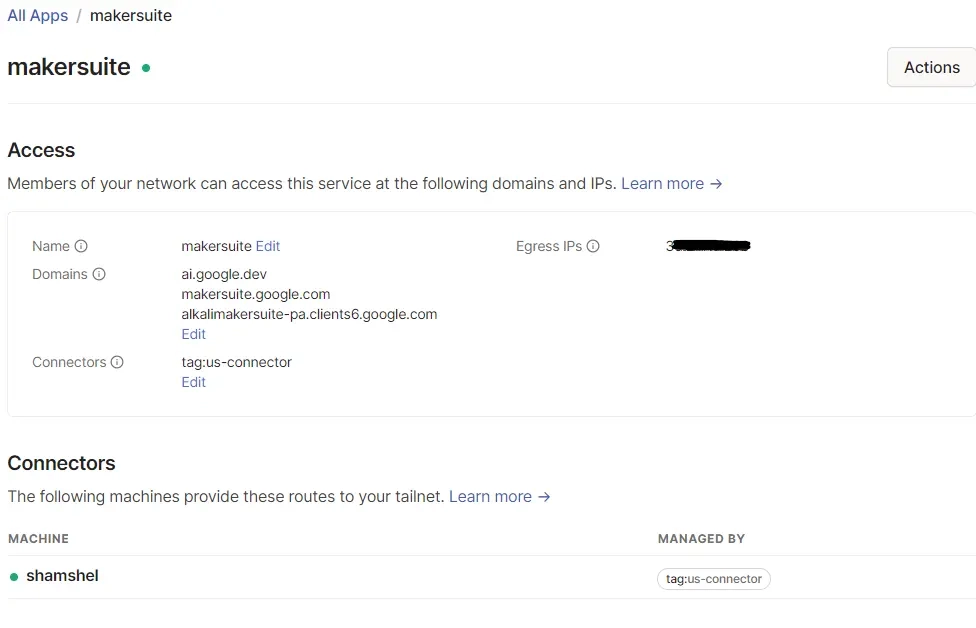This screenshot has width=976, height=628.
Task: Click the arrow icon after Connectors Learn more
Action: pyautogui.click(x=543, y=497)
